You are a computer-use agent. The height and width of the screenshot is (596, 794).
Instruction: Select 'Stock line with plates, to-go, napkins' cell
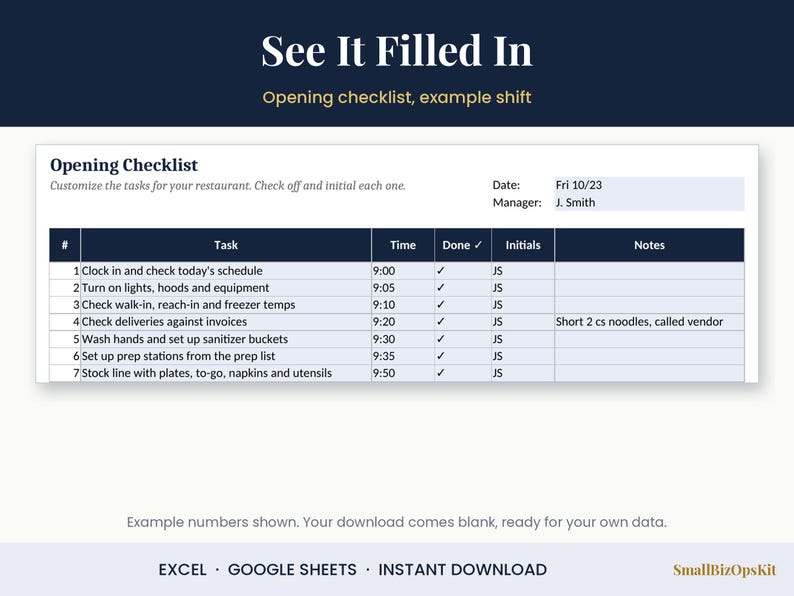point(226,373)
